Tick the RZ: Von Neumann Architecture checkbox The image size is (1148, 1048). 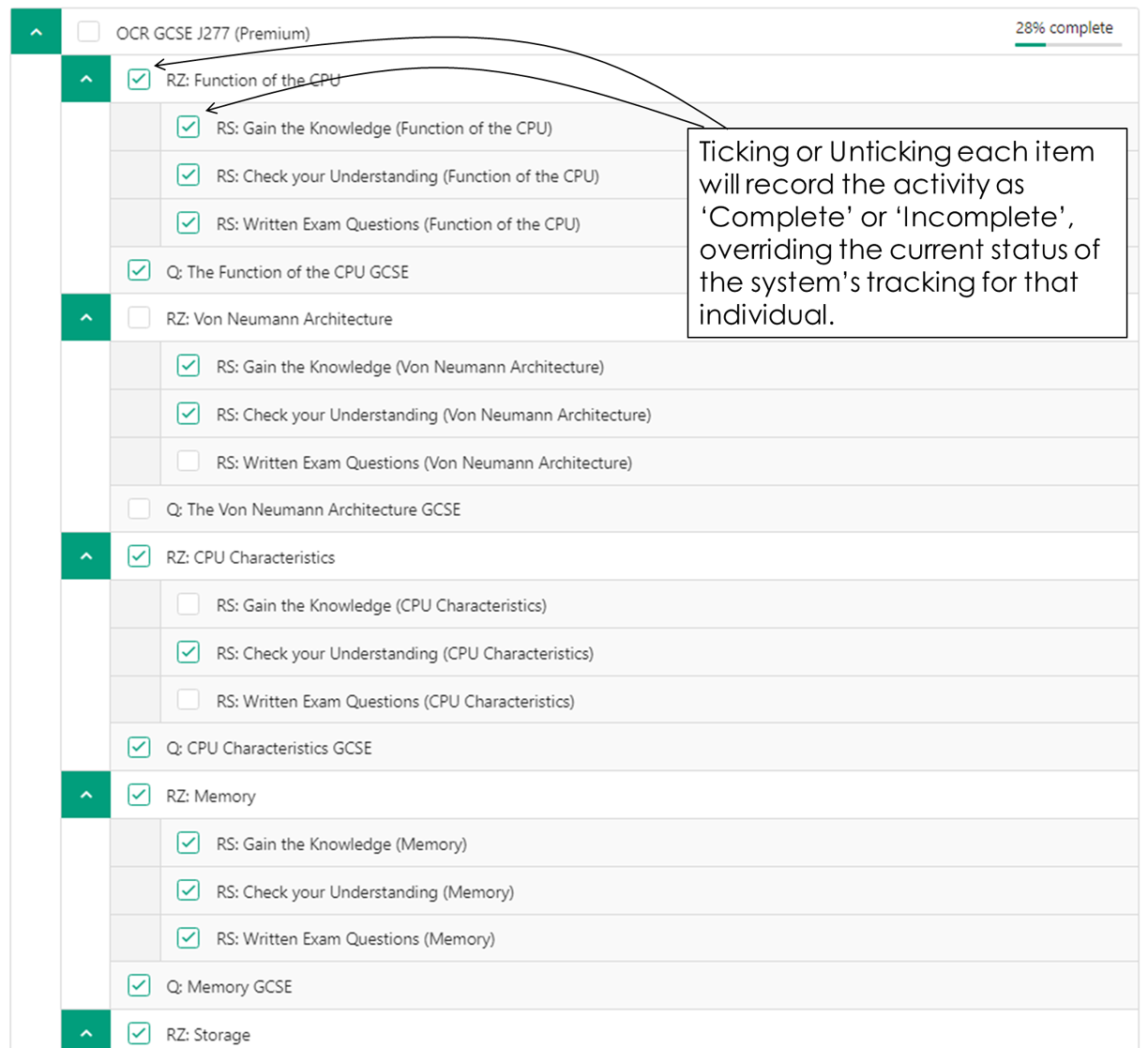click(x=139, y=318)
